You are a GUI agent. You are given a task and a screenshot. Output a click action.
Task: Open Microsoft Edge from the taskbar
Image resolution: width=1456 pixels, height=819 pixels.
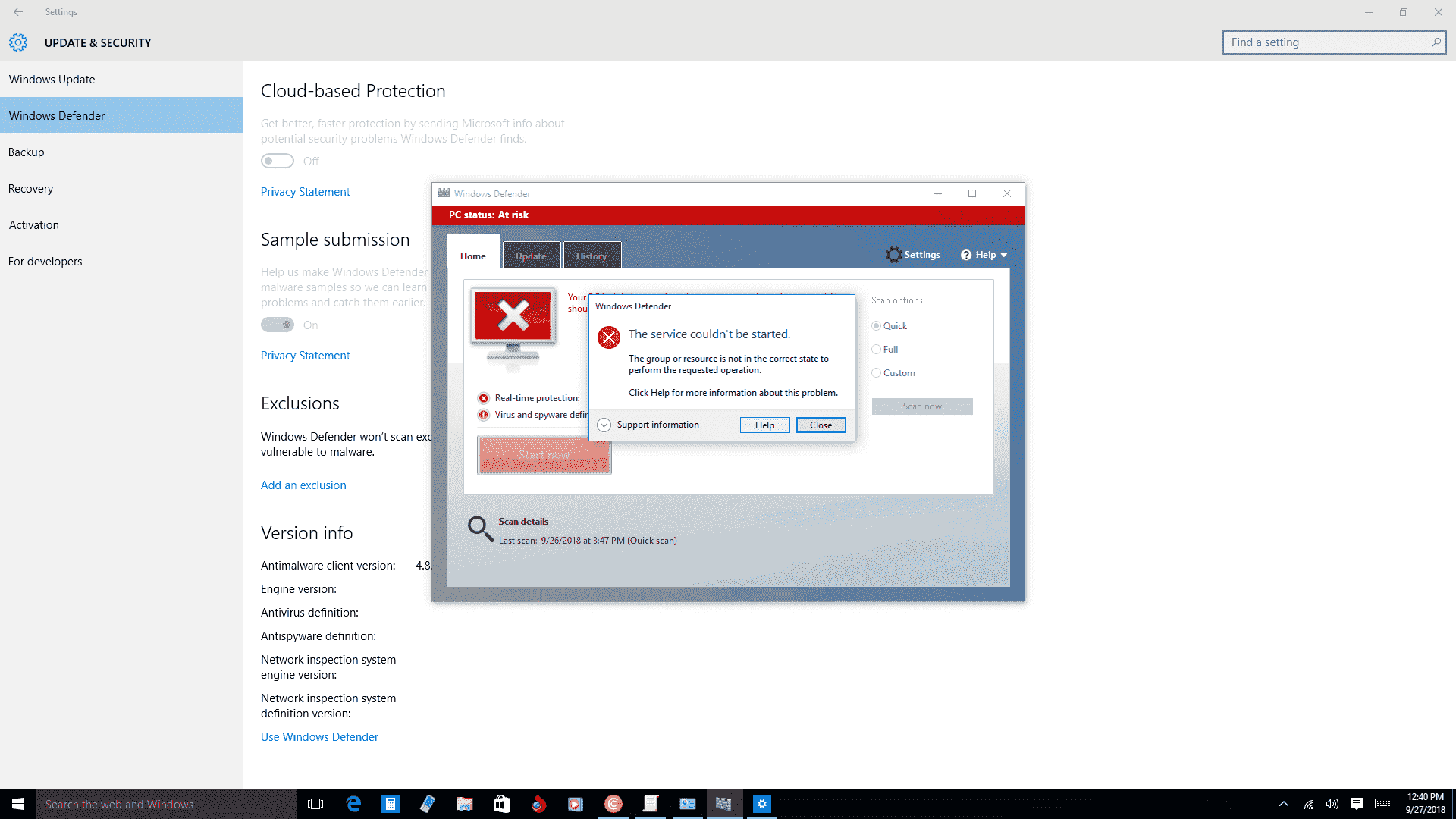[x=353, y=804]
